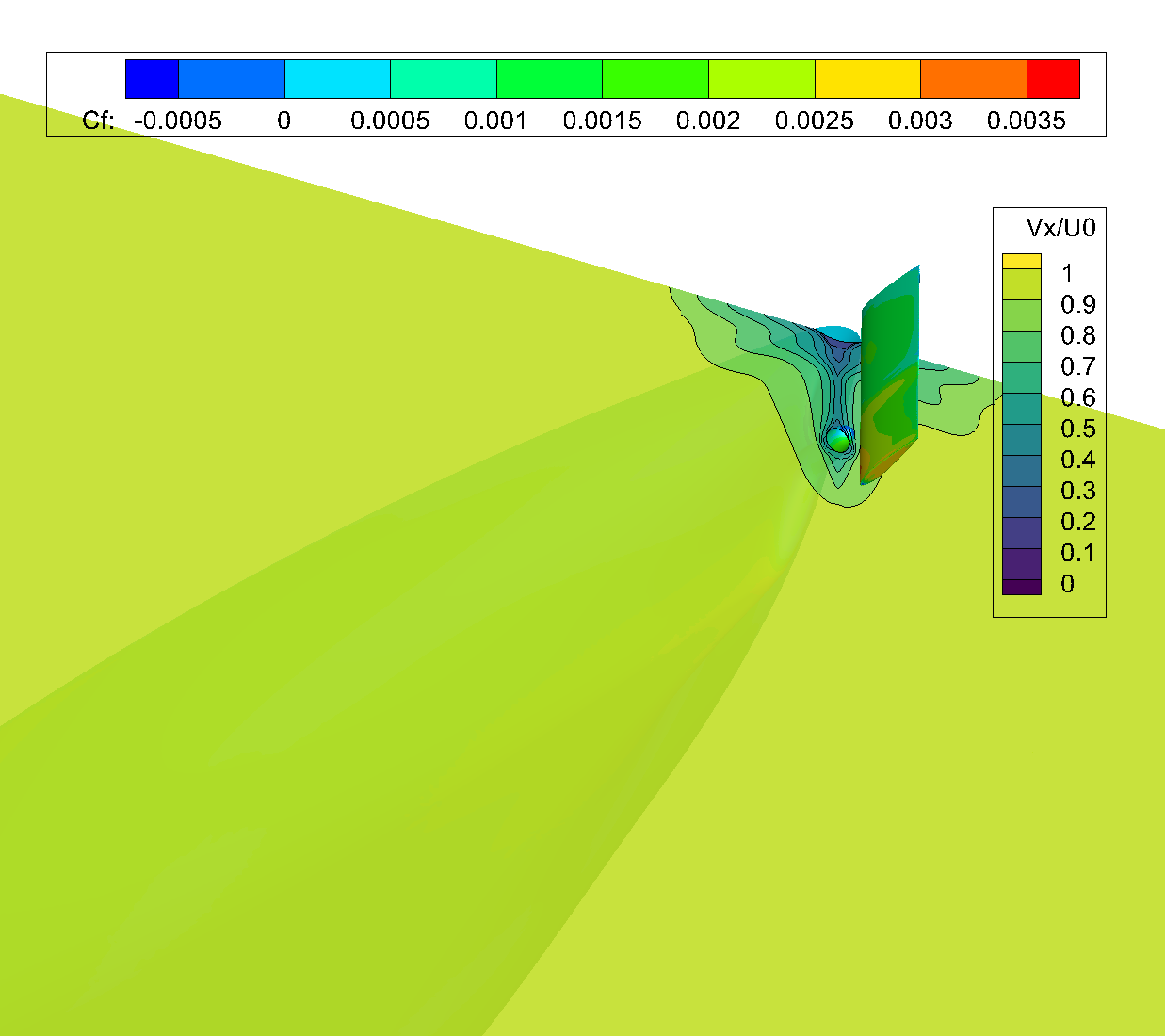The image size is (1165, 1036).
Task: Click the 'Vx/U0' legend title
Action: pyautogui.click(x=1061, y=228)
